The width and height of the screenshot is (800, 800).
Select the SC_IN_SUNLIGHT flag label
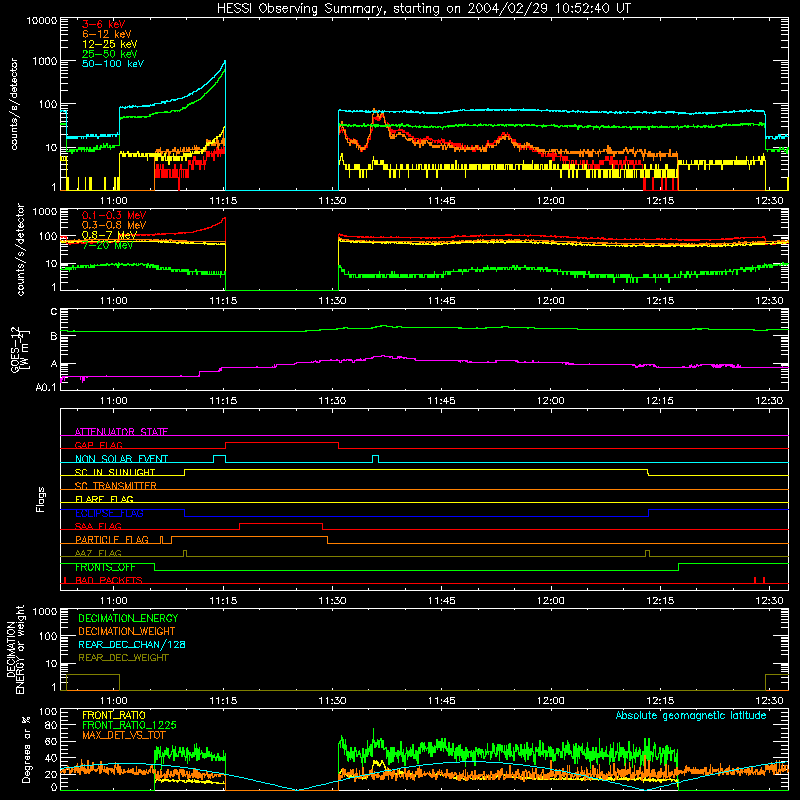pyautogui.click(x=115, y=472)
